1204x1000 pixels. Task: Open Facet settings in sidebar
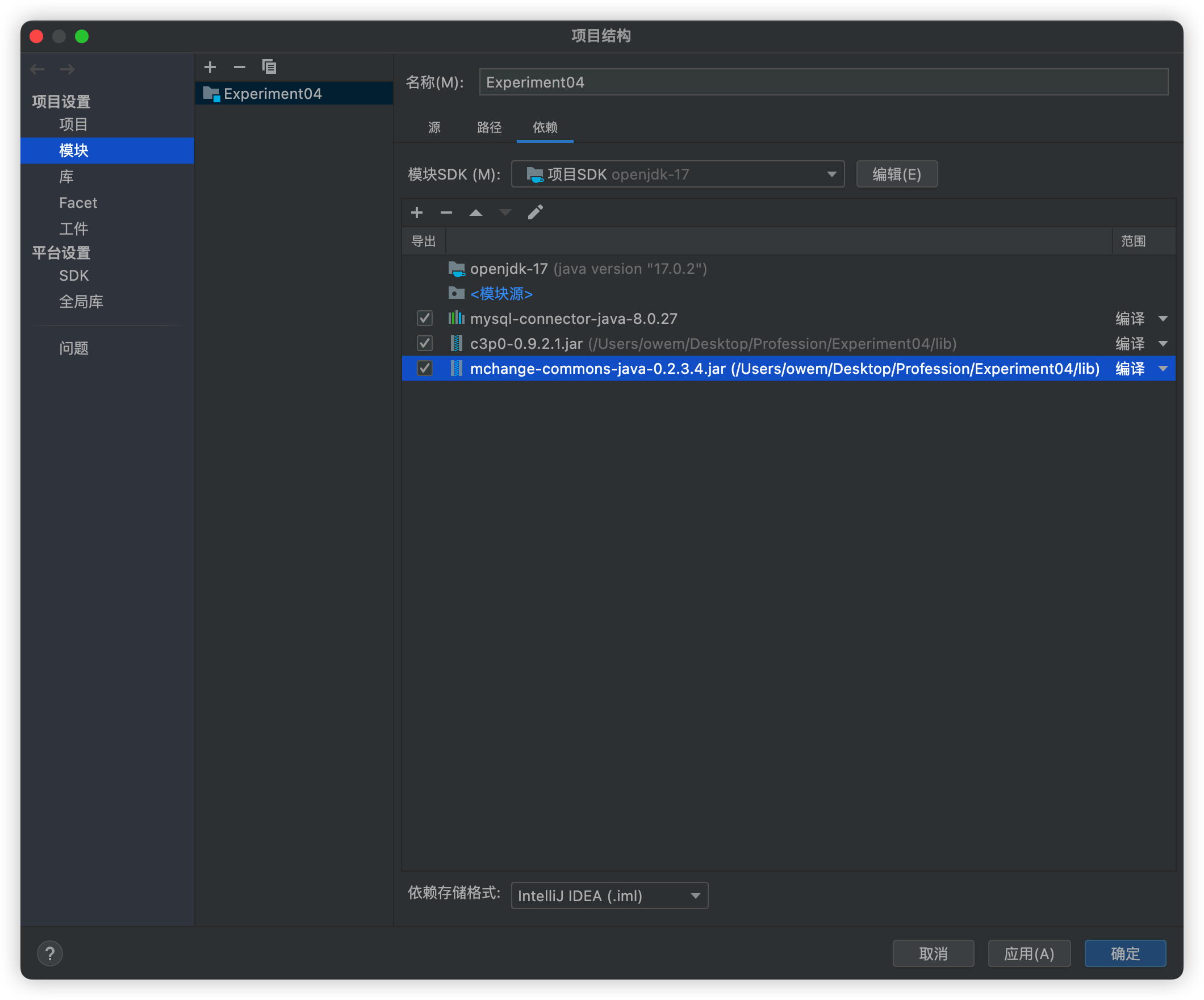pyautogui.click(x=78, y=203)
